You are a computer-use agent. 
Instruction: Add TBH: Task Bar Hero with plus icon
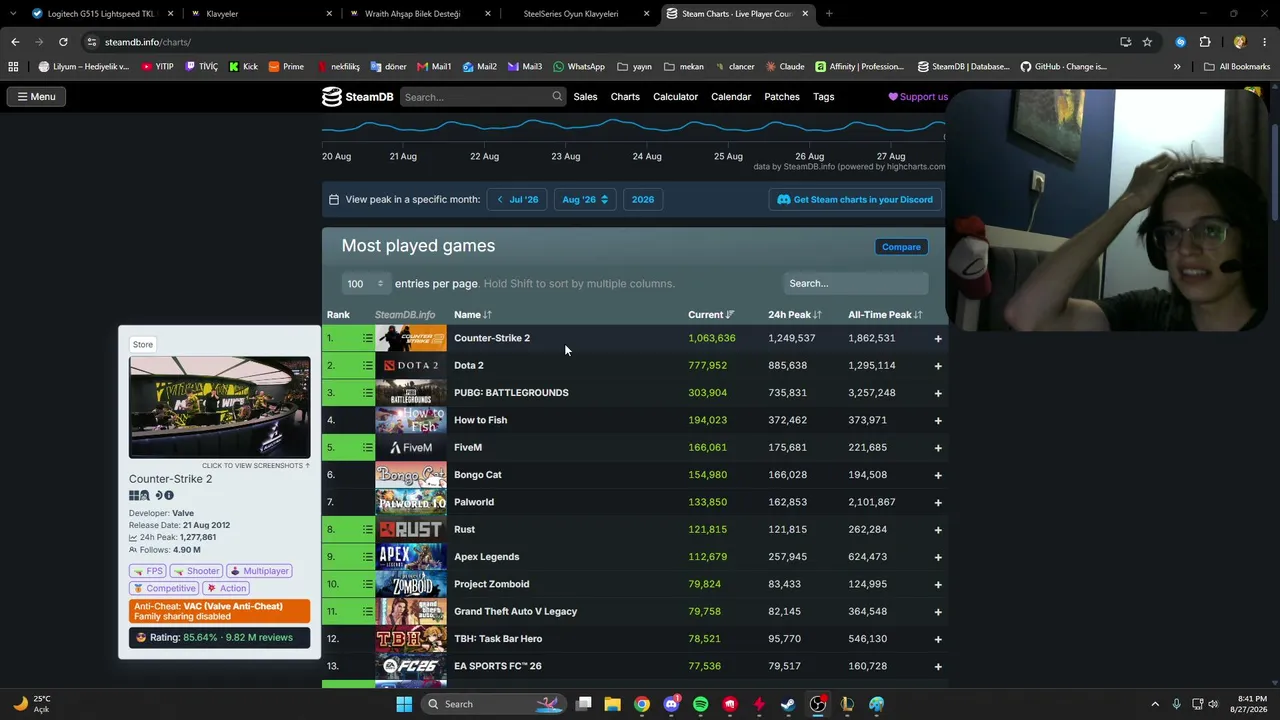938,639
